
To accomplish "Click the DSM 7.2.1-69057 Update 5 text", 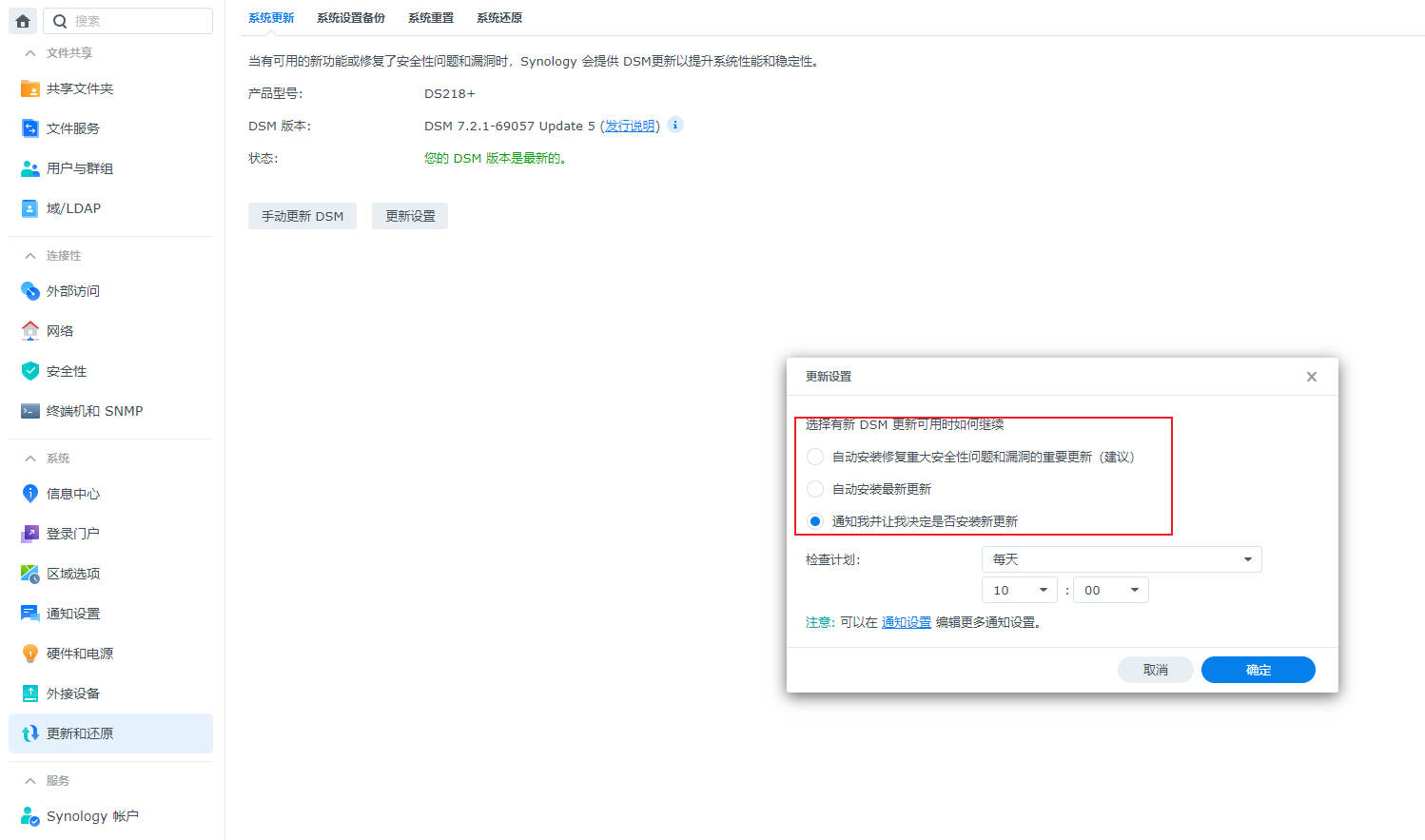I will point(510,126).
